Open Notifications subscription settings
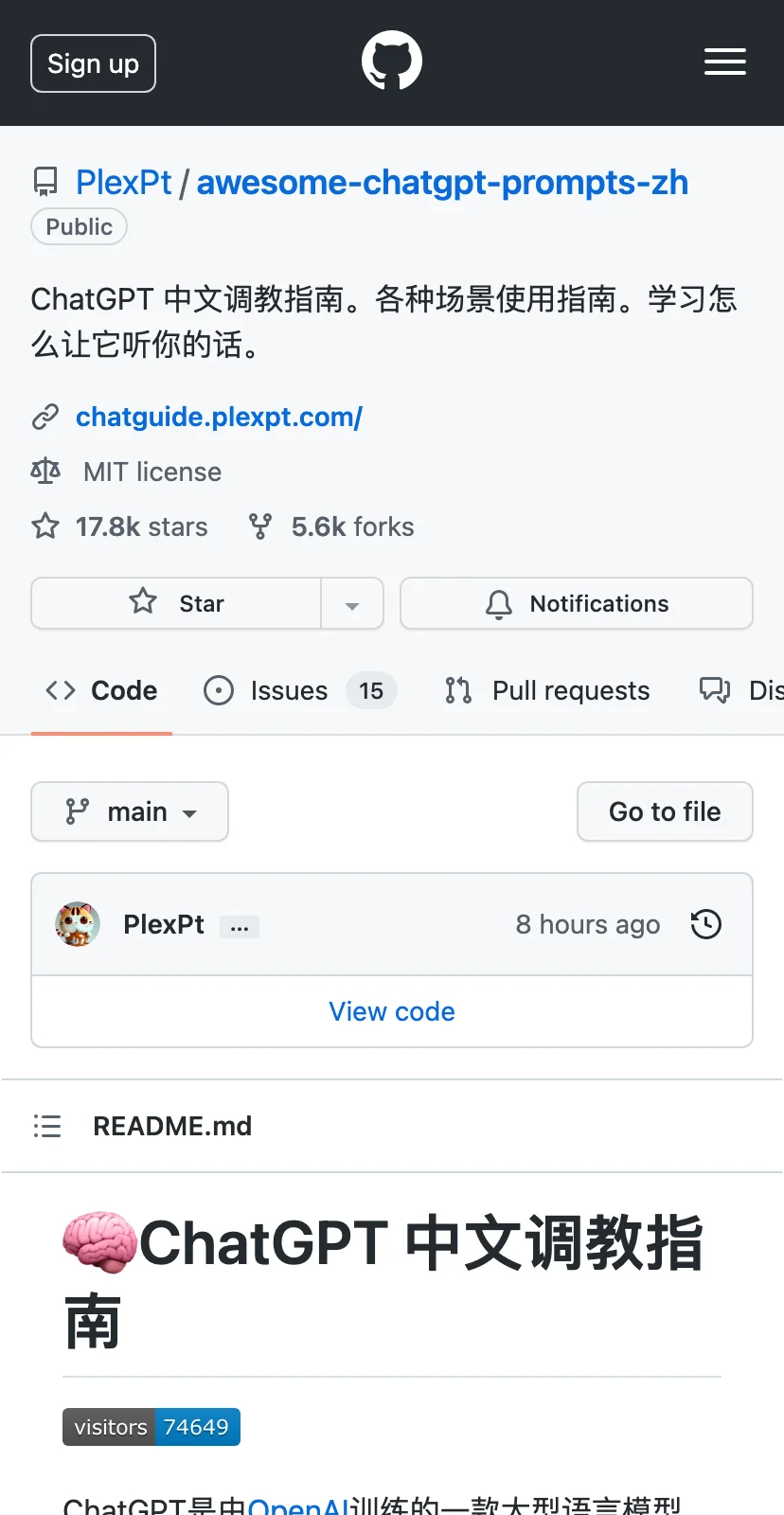784x1515 pixels. tap(577, 604)
